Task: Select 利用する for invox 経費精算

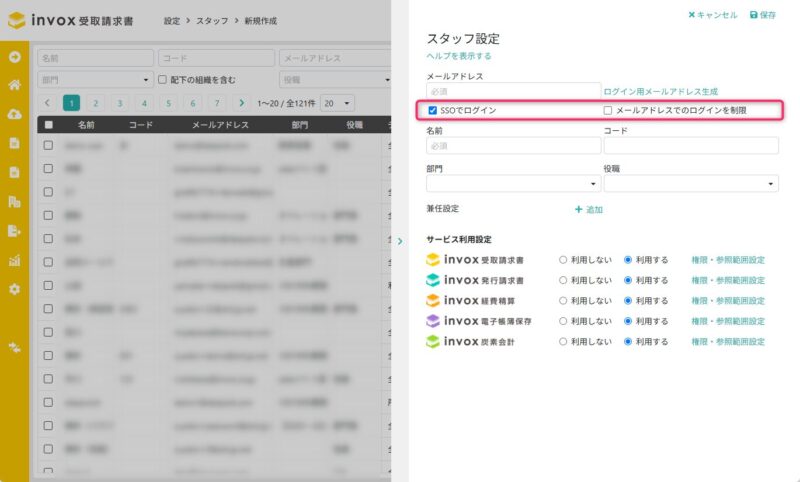Action: (628, 300)
